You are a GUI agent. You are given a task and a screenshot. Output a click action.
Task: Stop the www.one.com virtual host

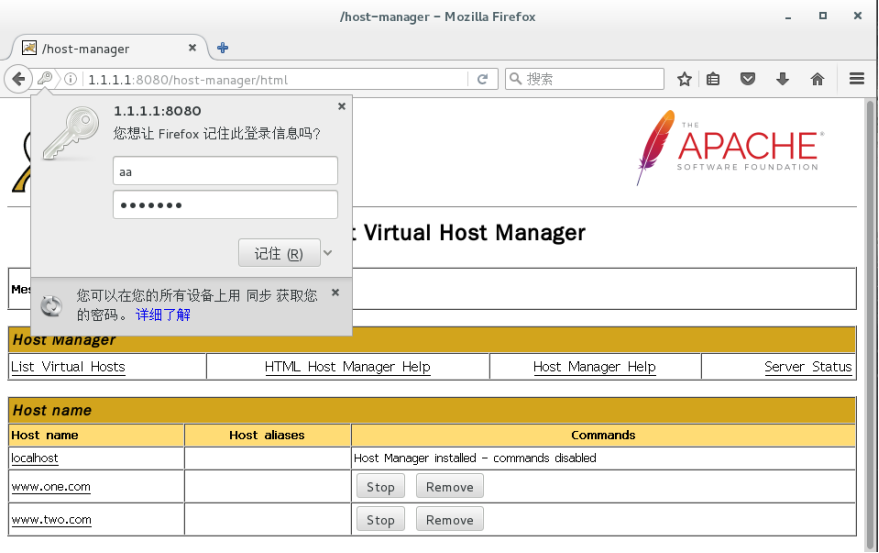[x=380, y=487]
